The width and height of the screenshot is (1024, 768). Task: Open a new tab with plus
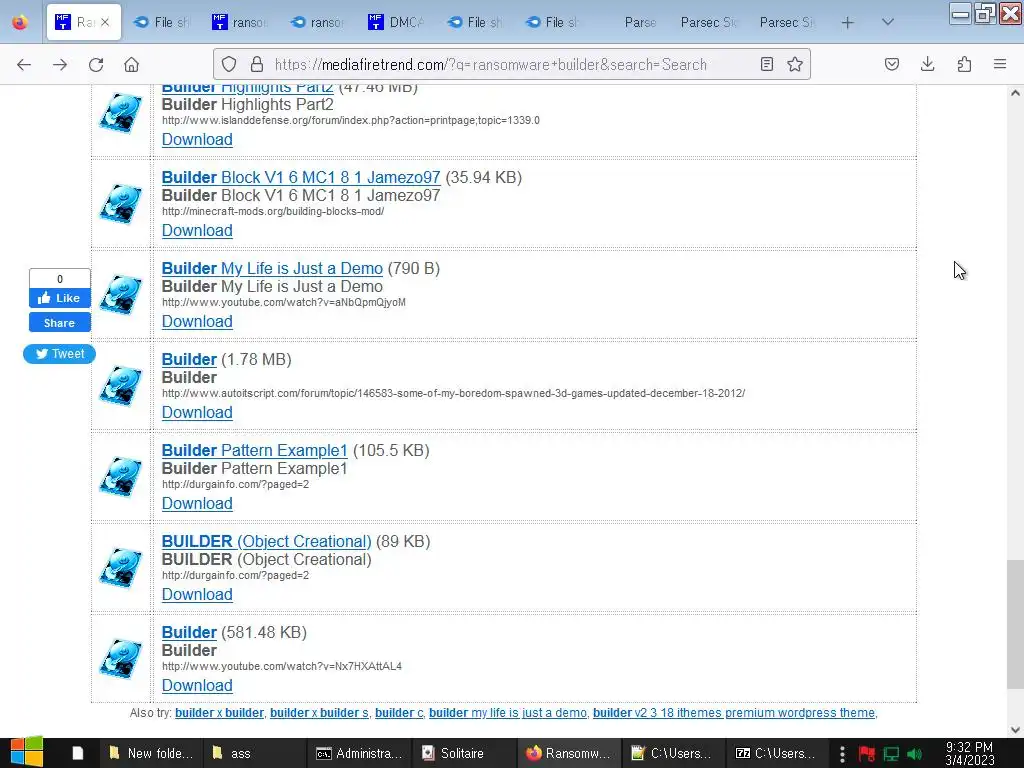[848, 22]
